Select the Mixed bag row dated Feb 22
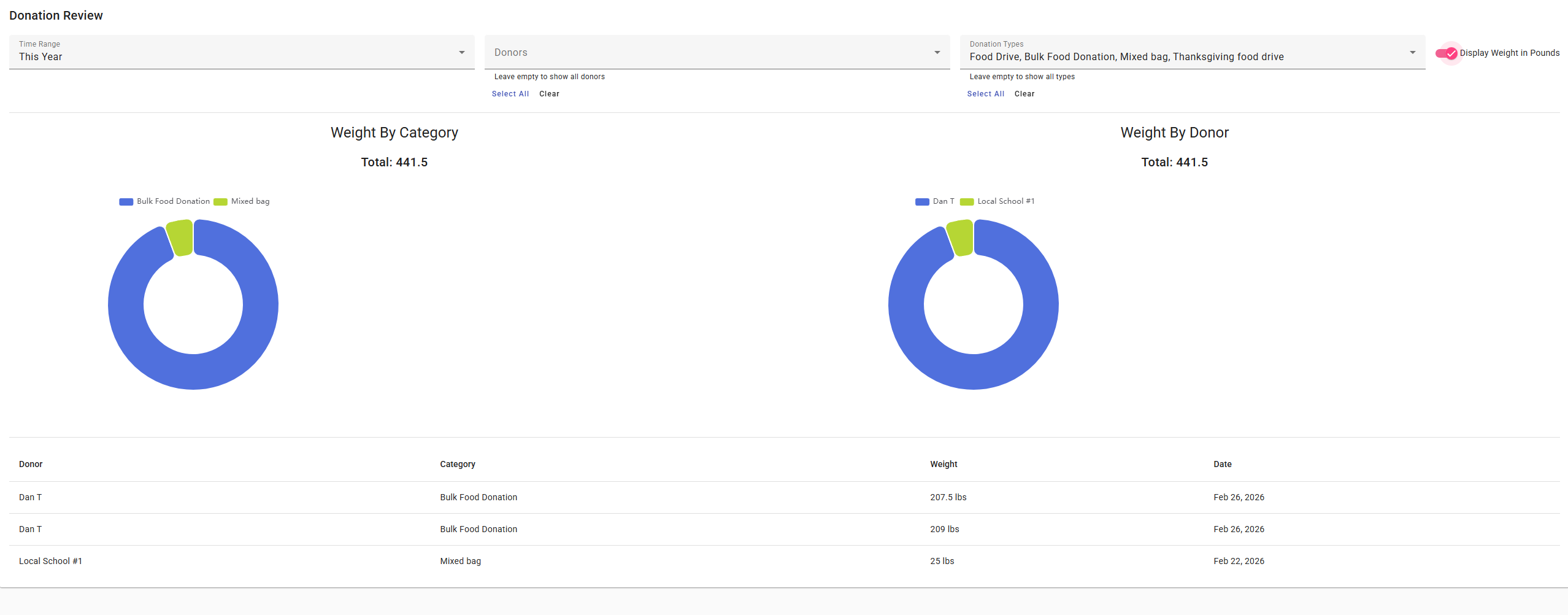 [460, 560]
